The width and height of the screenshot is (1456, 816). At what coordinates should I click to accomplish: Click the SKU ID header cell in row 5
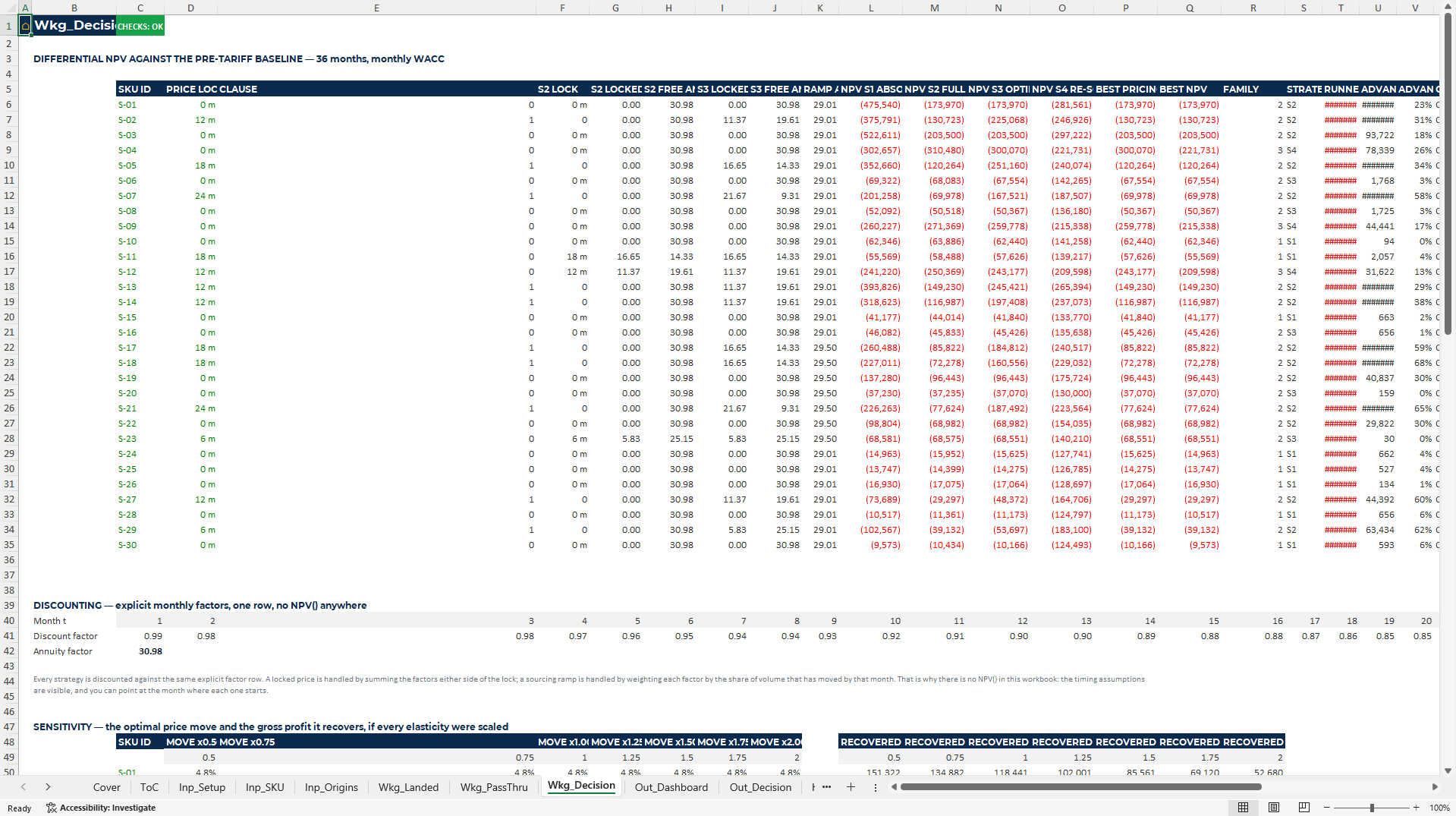(x=140, y=89)
